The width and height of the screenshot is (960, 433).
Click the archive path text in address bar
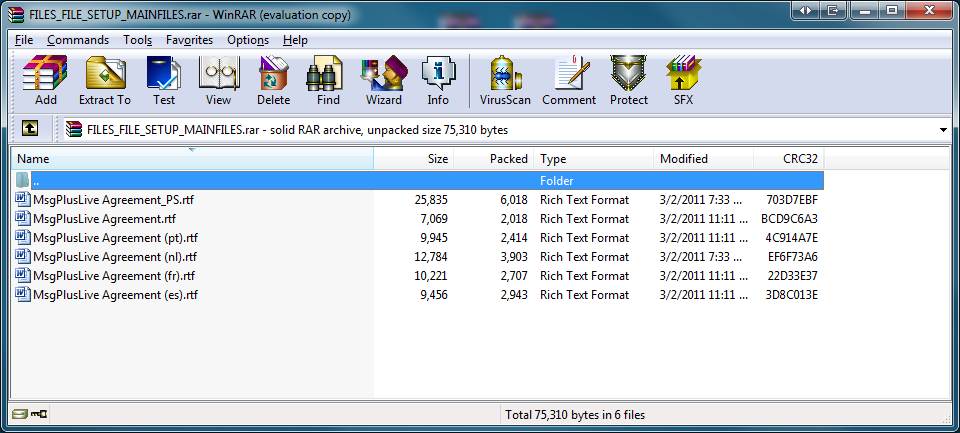pyautogui.click(x=298, y=130)
